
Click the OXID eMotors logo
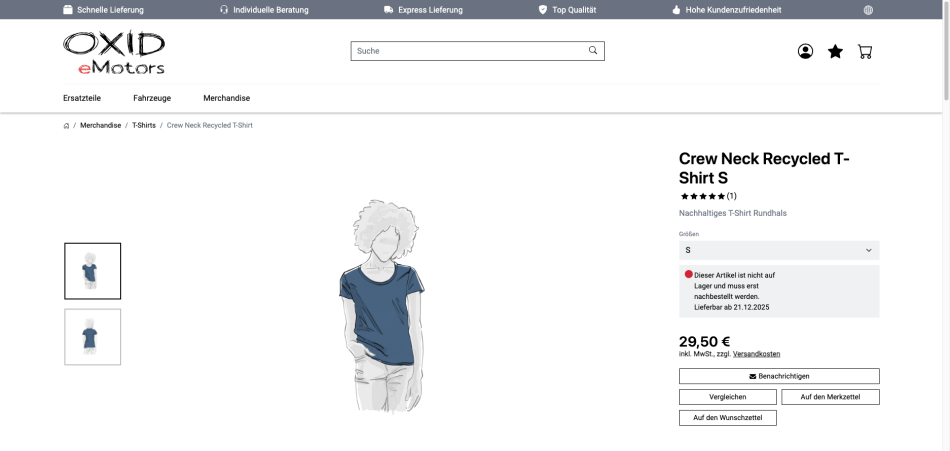coord(114,53)
